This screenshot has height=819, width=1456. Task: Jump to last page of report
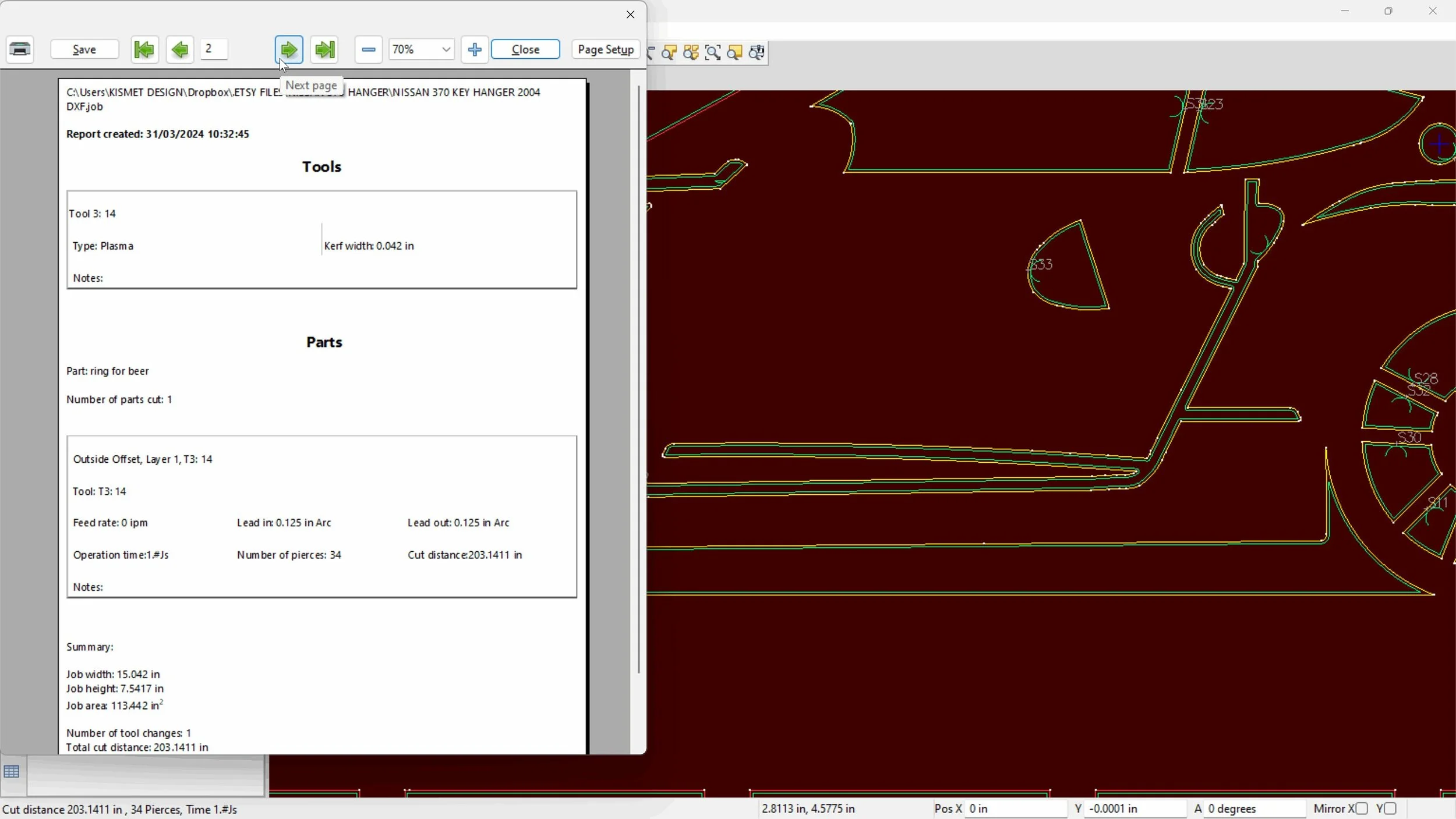[324, 49]
